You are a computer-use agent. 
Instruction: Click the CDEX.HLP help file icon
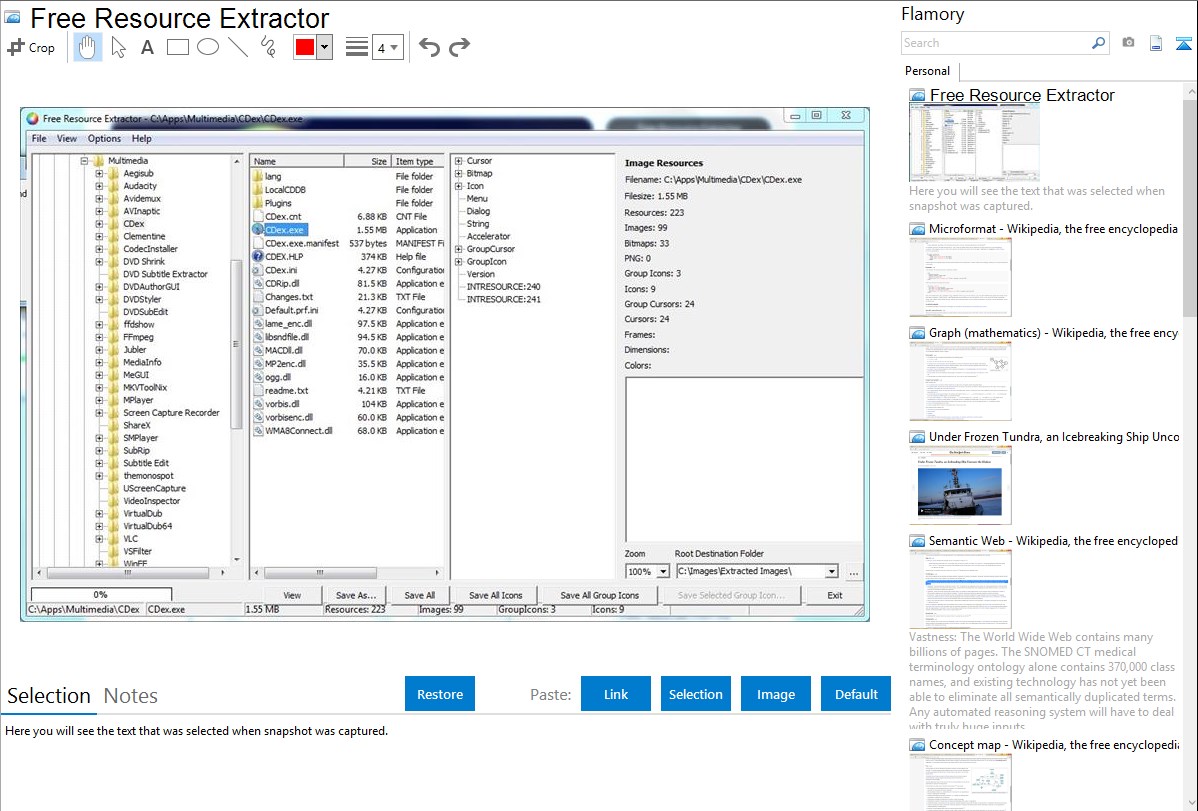(258, 257)
